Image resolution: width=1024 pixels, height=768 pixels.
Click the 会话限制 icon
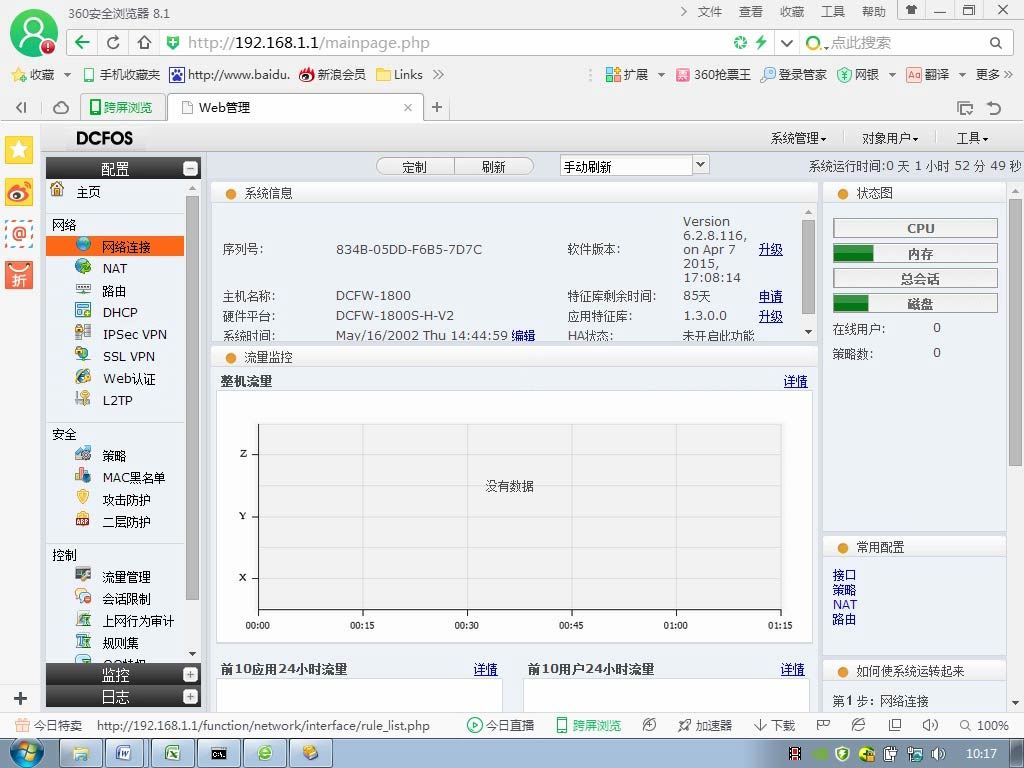(x=83, y=596)
